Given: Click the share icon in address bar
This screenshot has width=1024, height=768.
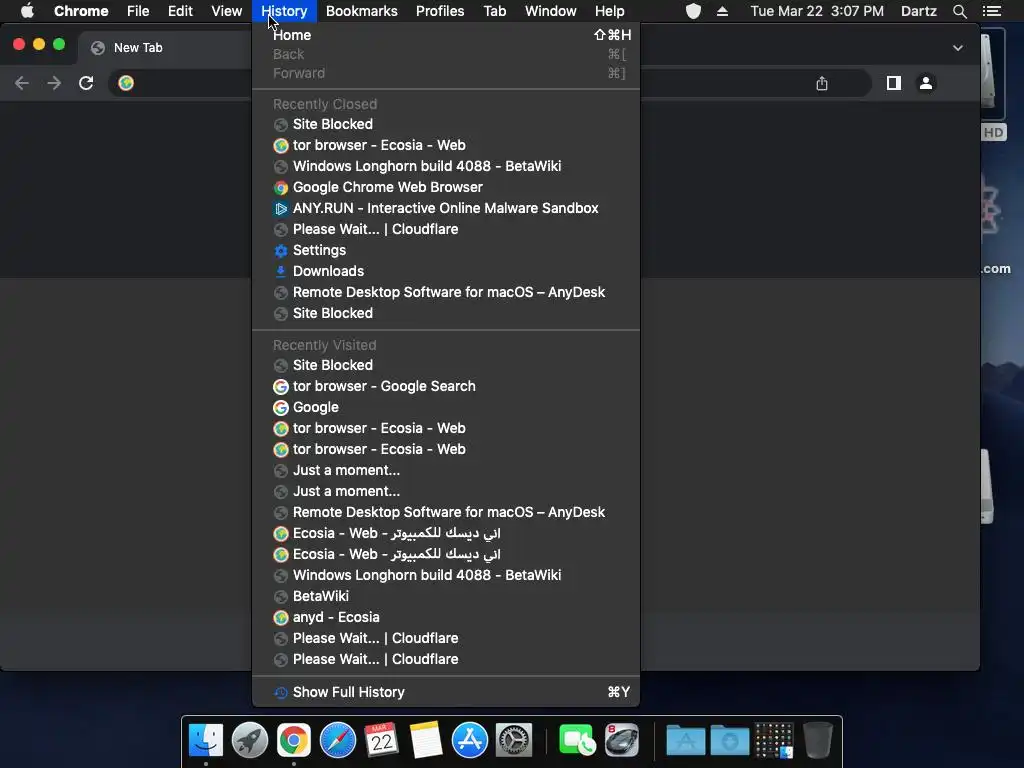Looking at the screenshot, I should pyautogui.click(x=822, y=83).
